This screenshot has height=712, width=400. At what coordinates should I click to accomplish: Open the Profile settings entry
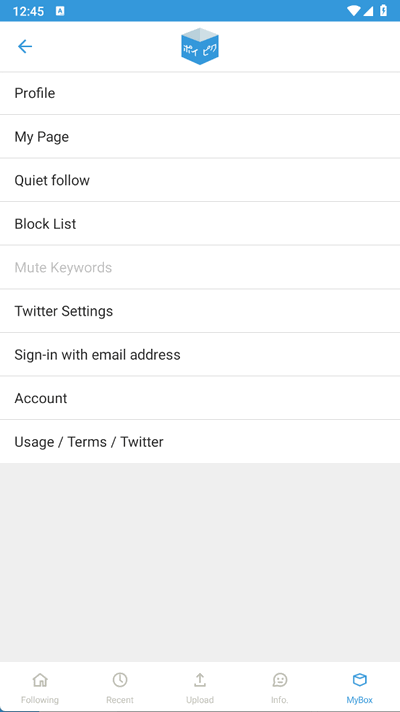coord(200,93)
